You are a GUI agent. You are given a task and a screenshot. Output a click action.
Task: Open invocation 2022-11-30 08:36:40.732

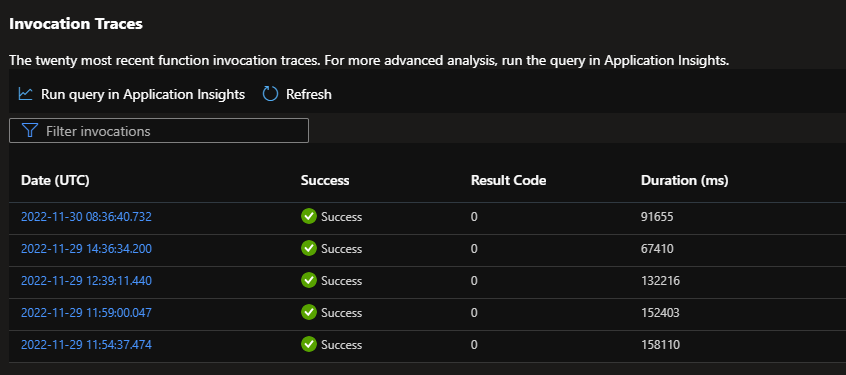click(x=86, y=217)
